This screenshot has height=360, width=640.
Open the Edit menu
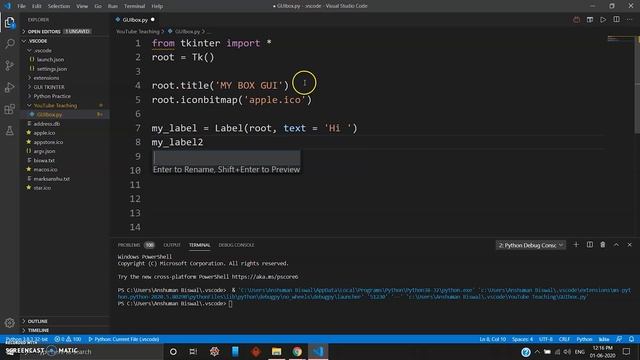click(x=37, y=6)
